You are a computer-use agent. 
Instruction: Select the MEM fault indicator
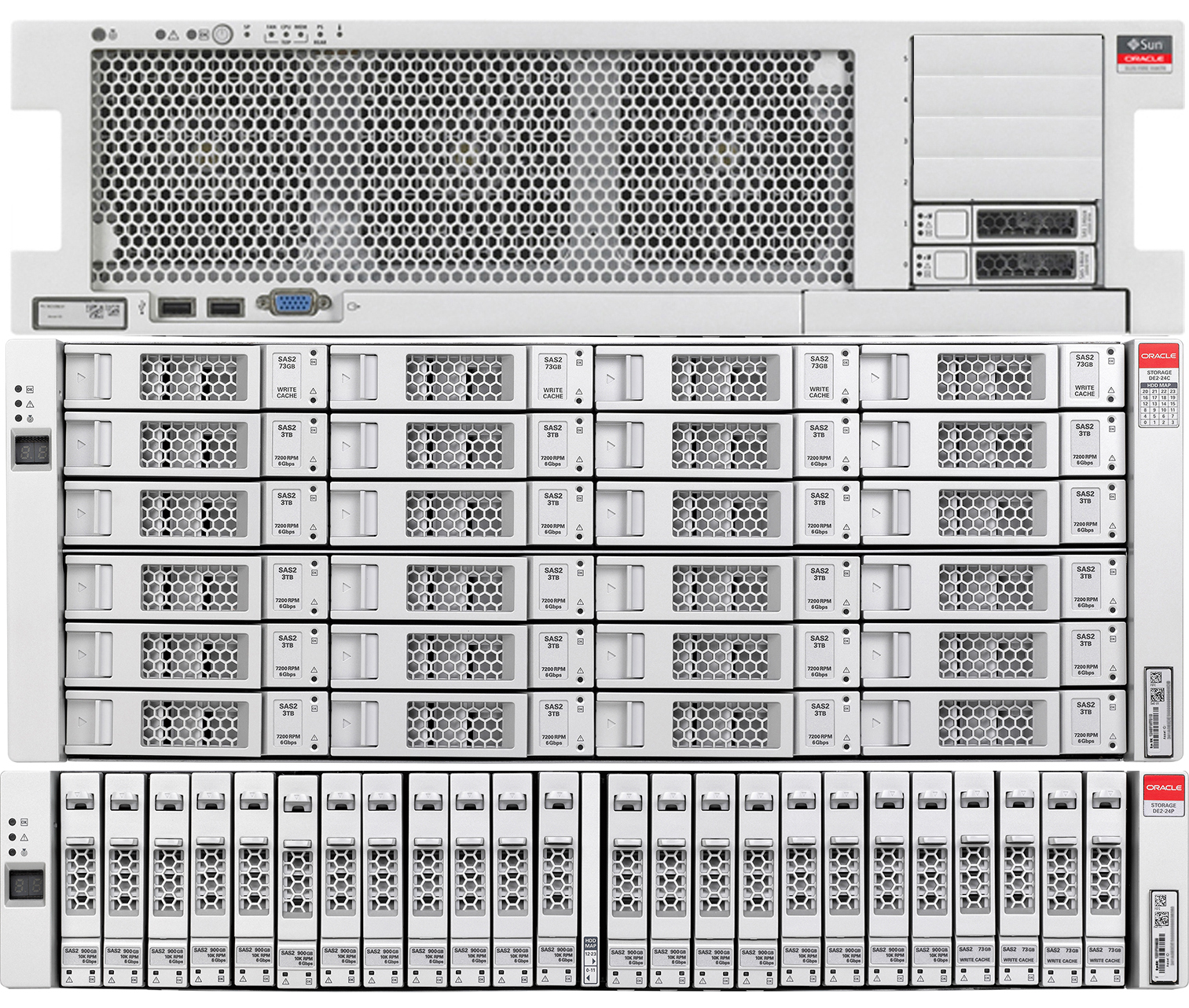click(301, 35)
